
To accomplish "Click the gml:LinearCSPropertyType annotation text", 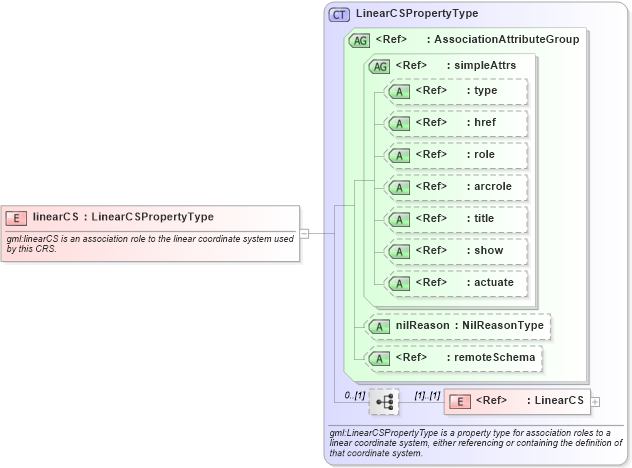I will click(476, 443).
